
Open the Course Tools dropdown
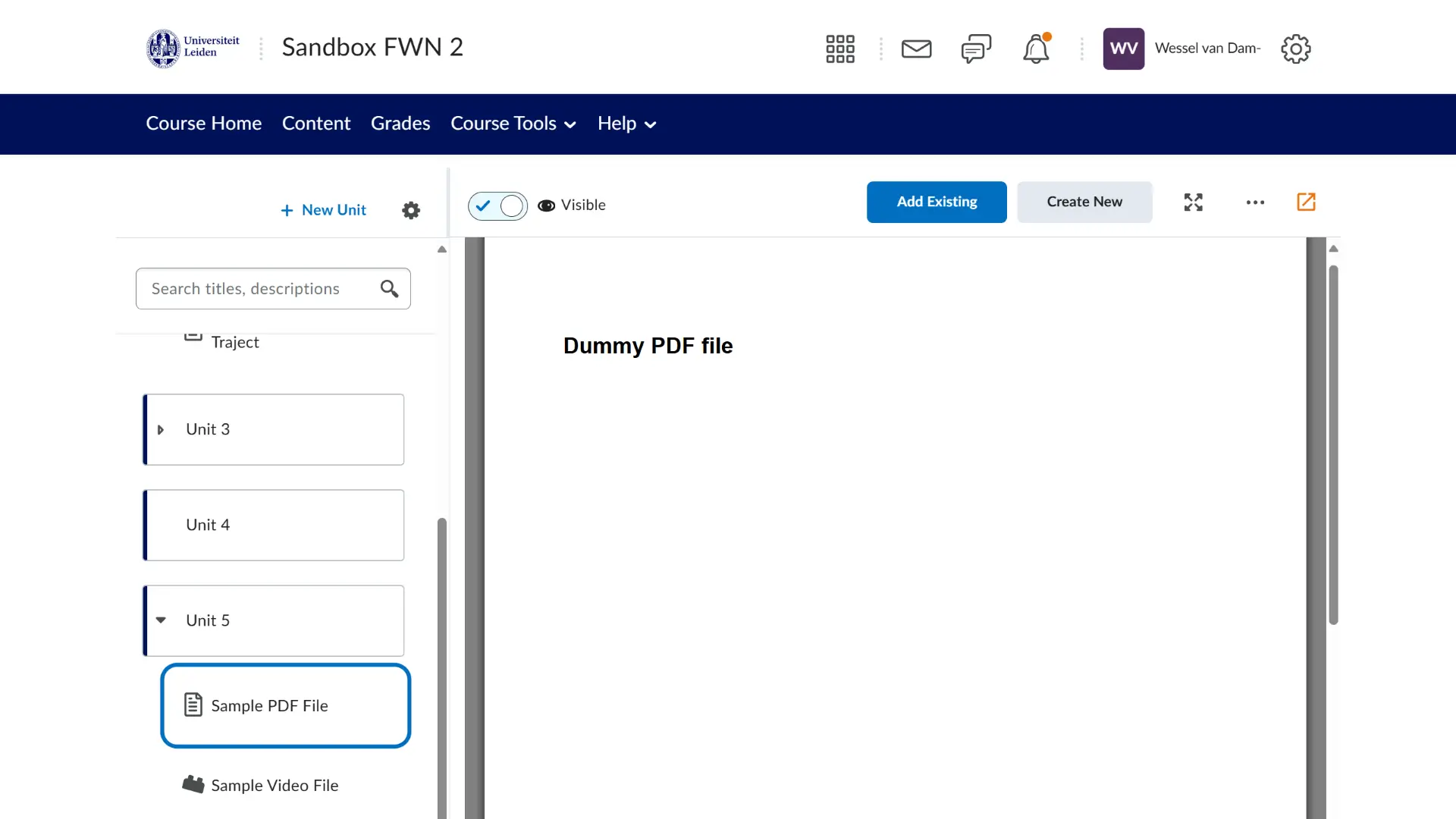[513, 124]
